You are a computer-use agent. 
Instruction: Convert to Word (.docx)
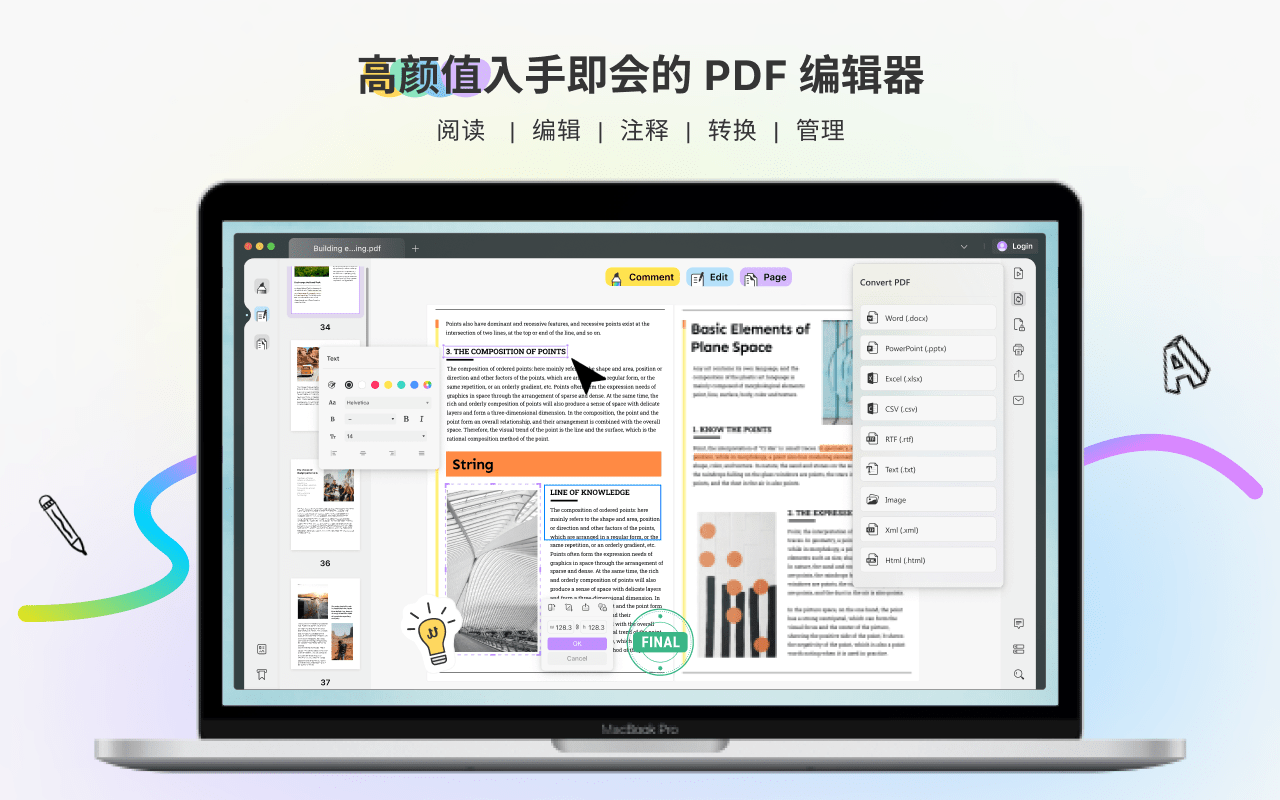pos(928,318)
